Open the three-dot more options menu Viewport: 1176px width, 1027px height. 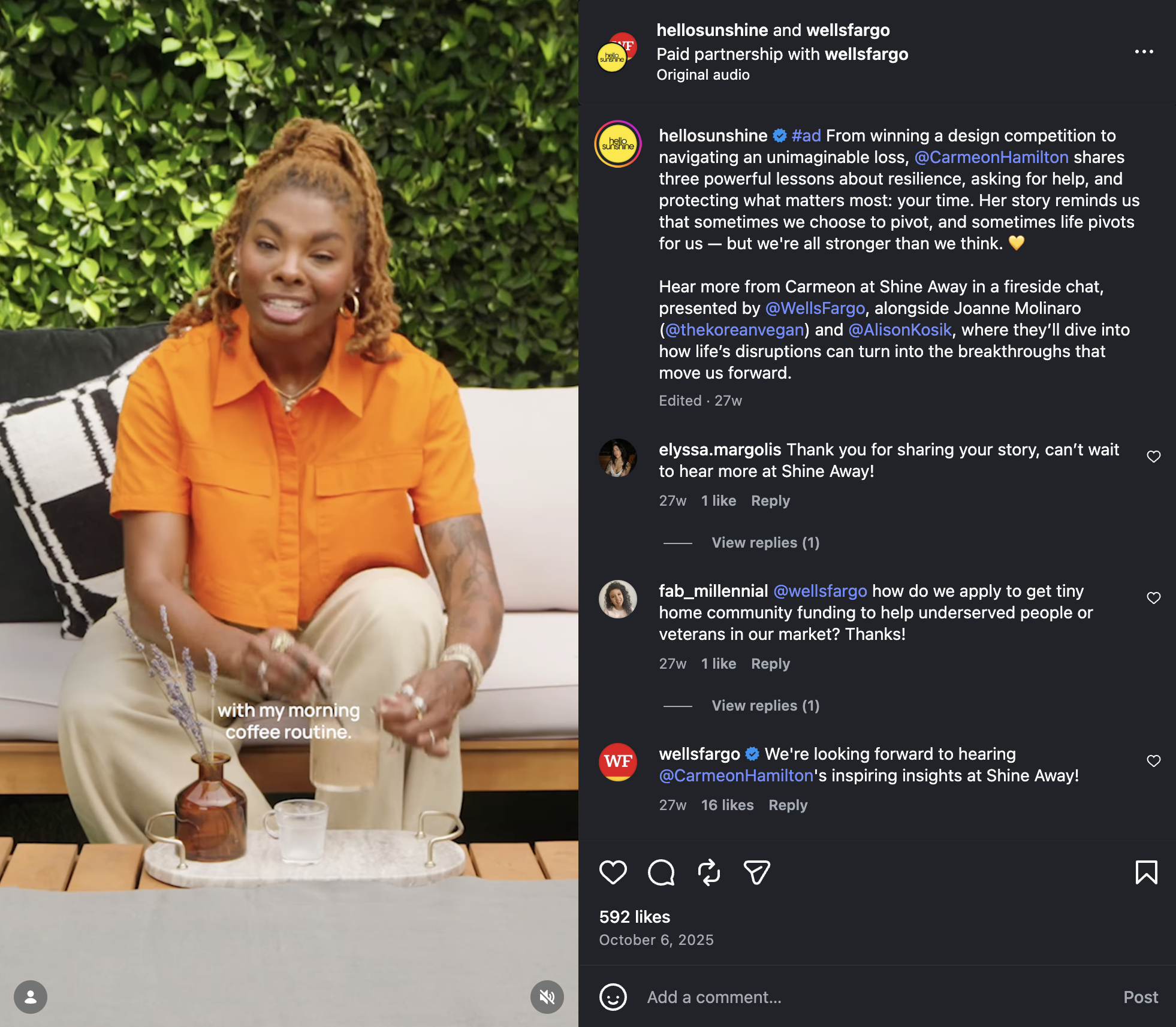tap(1144, 52)
